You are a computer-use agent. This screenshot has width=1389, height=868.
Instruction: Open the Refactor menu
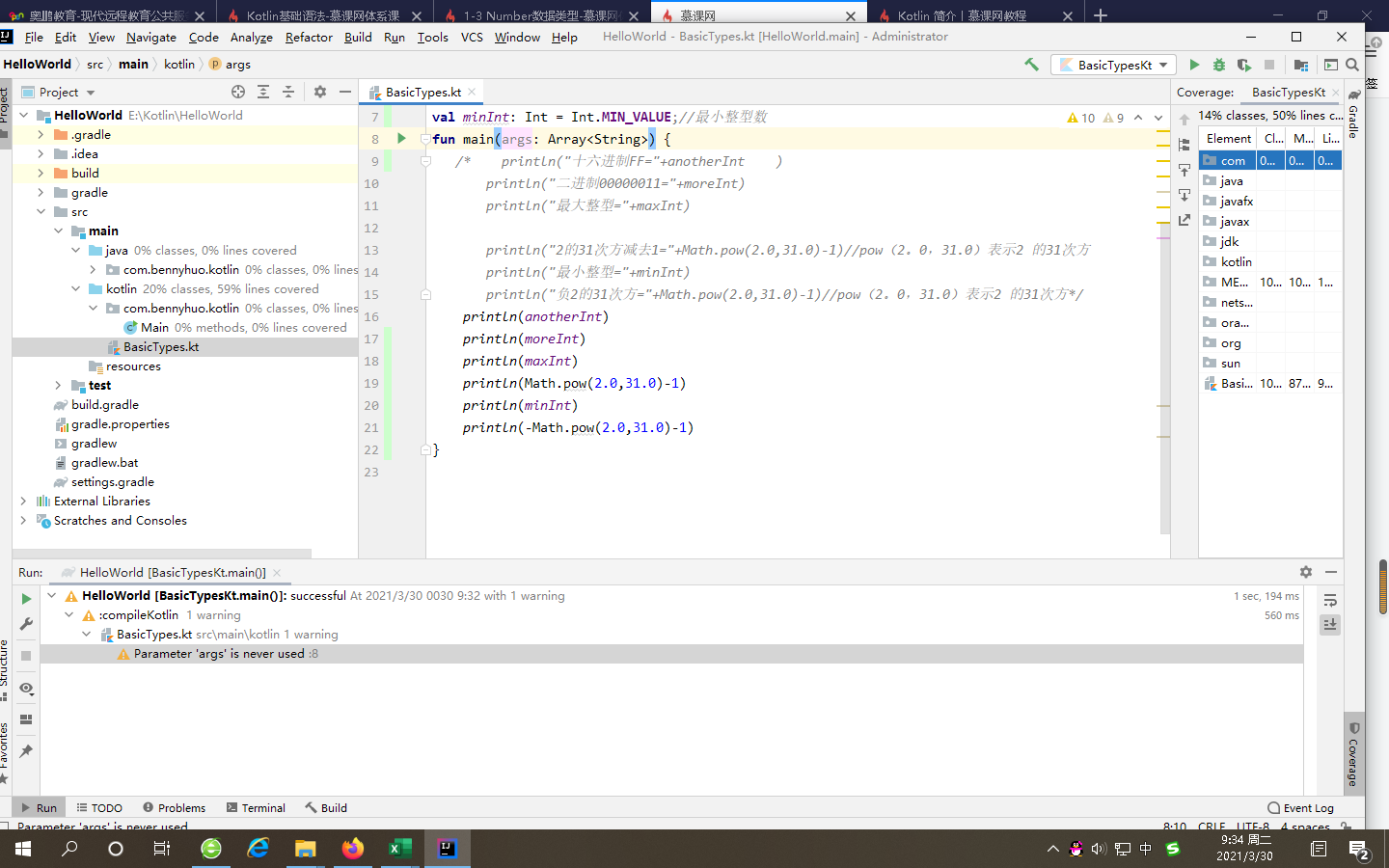[x=309, y=37]
